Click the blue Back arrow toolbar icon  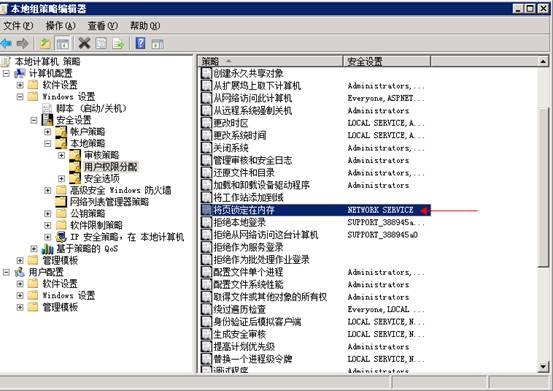(6, 43)
